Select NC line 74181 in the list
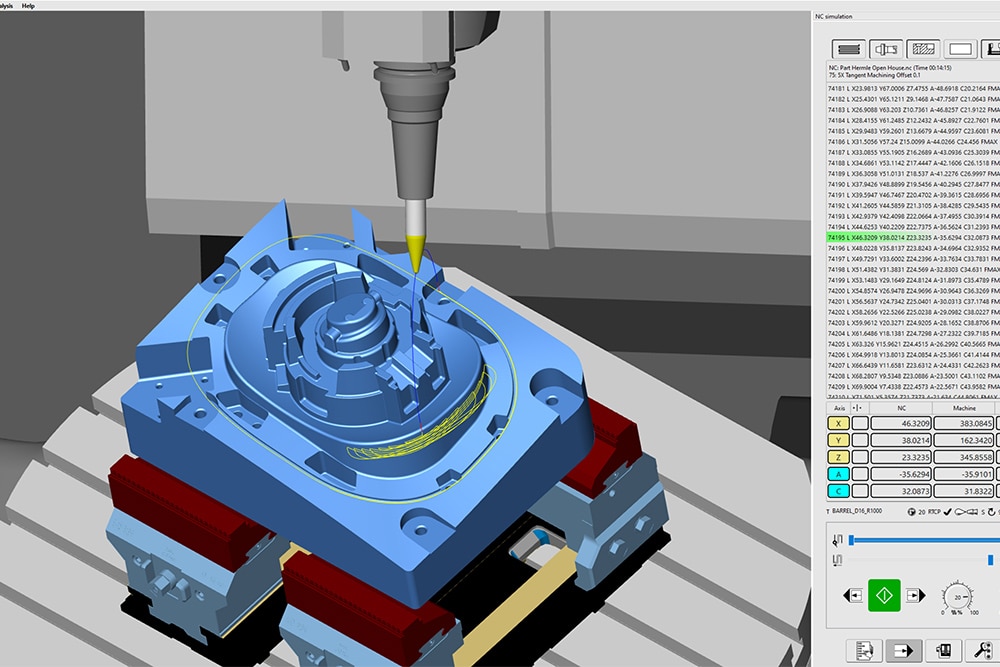 [913, 88]
